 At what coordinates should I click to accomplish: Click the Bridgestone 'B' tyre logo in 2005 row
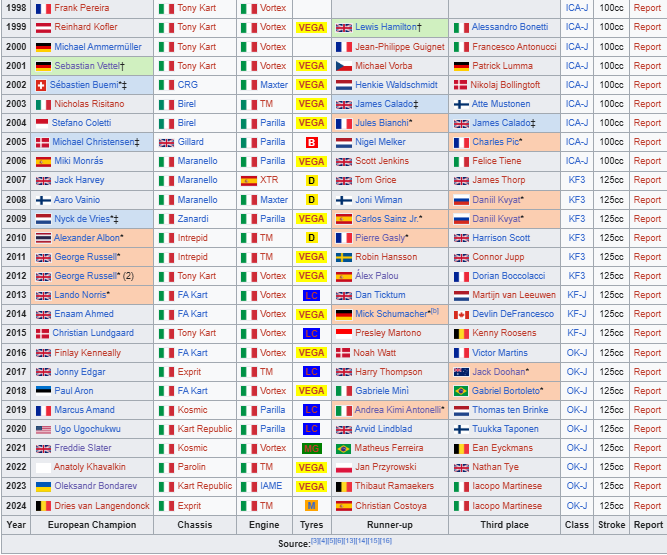311,142
